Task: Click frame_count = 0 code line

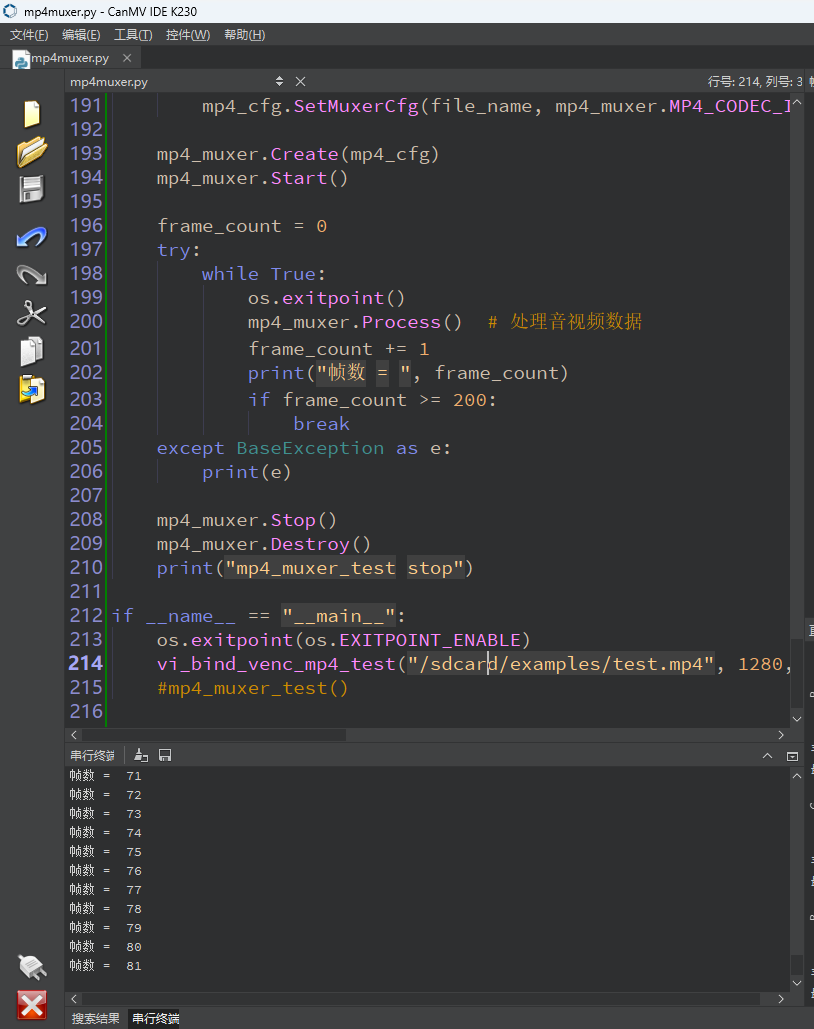Action: pyautogui.click(x=242, y=226)
